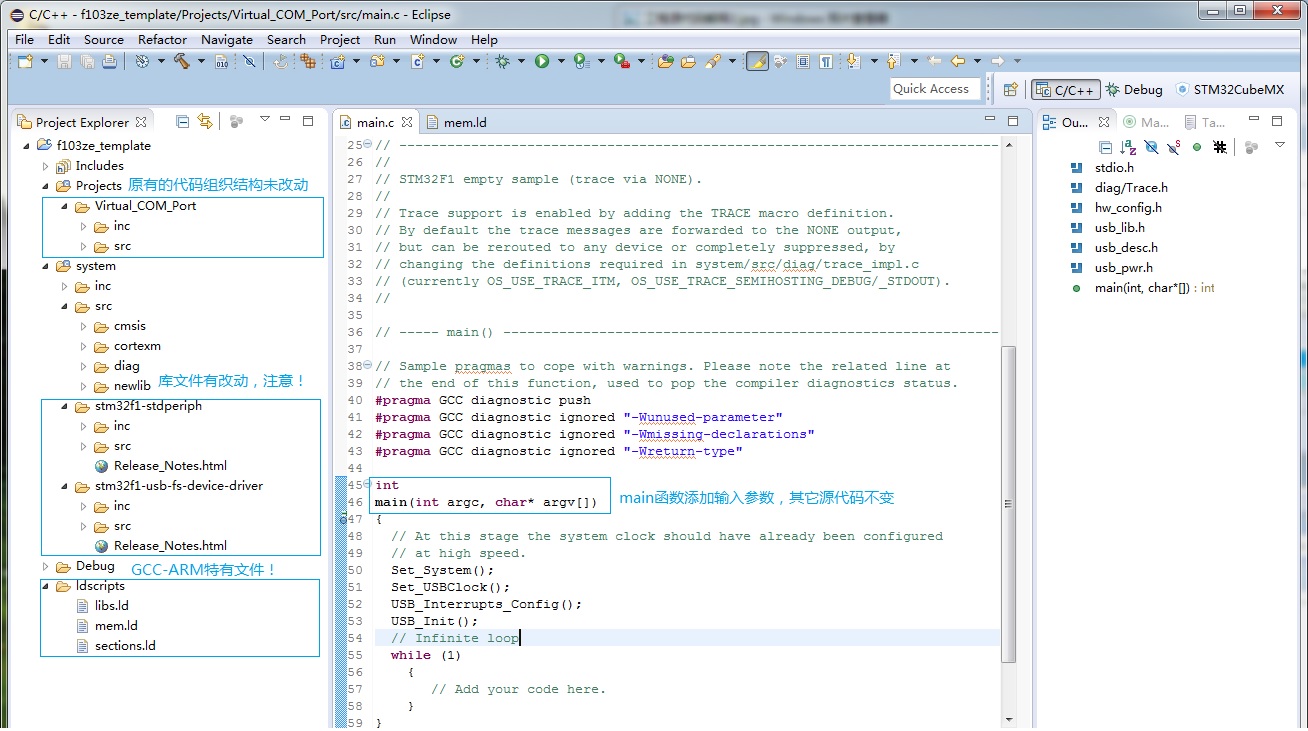Switch to STM32CubeMX perspective
The image size is (1308, 731).
pos(1230,89)
